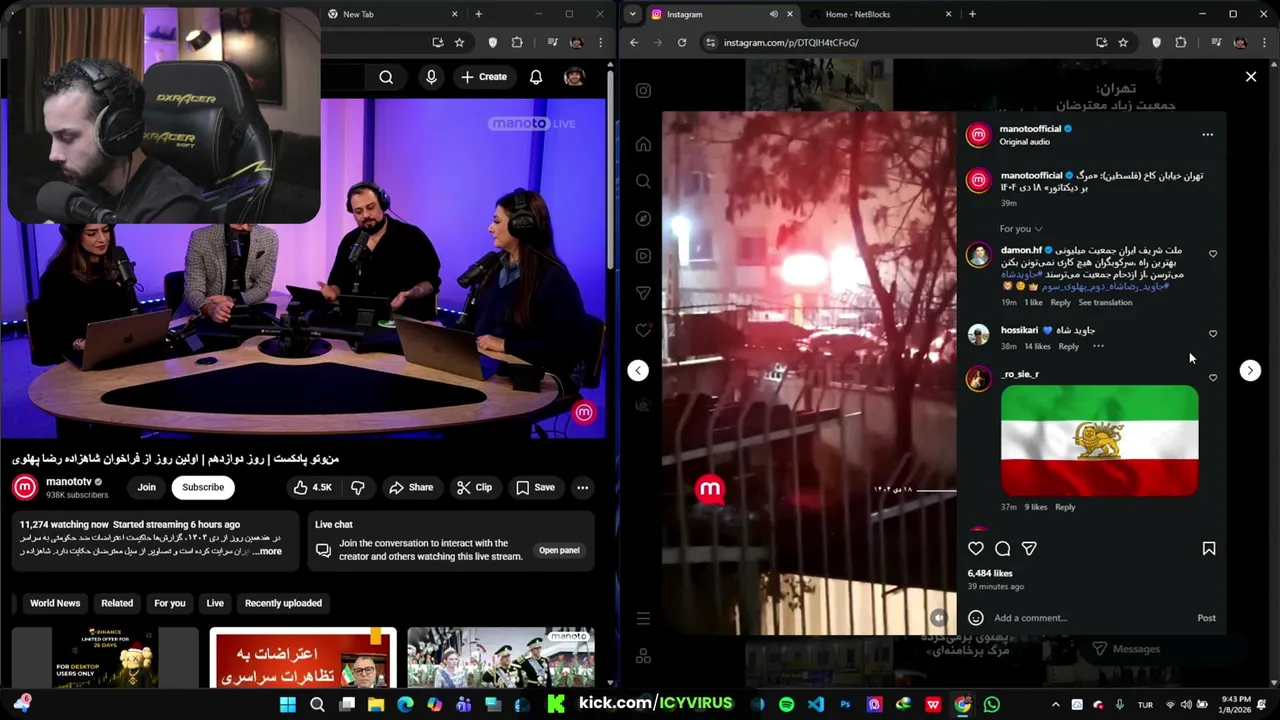The width and height of the screenshot is (1280, 720).
Task: Open YouTube account avatar menu
Action: pos(574,77)
